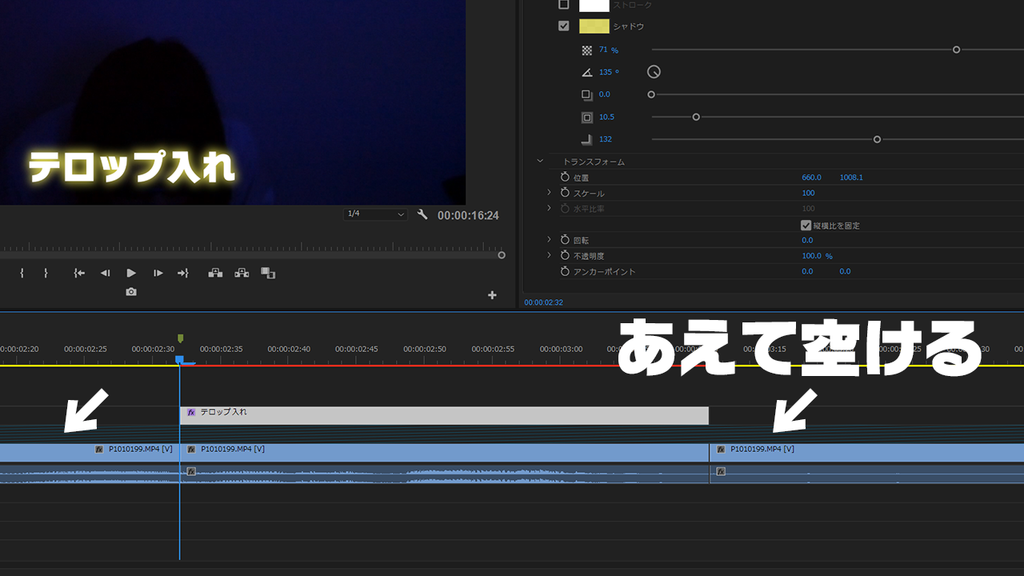Click the shadow opacity slider handle
This screenshot has height=576, width=1024.
point(956,50)
